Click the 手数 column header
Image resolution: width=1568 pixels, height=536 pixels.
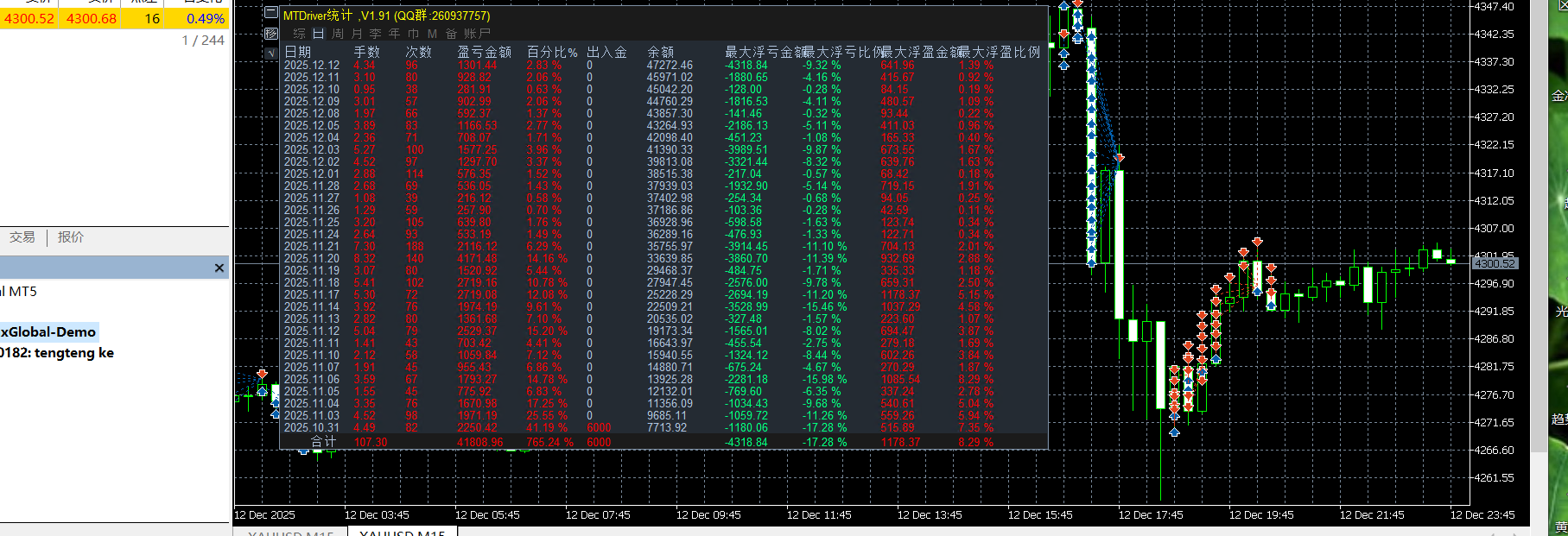[367, 53]
